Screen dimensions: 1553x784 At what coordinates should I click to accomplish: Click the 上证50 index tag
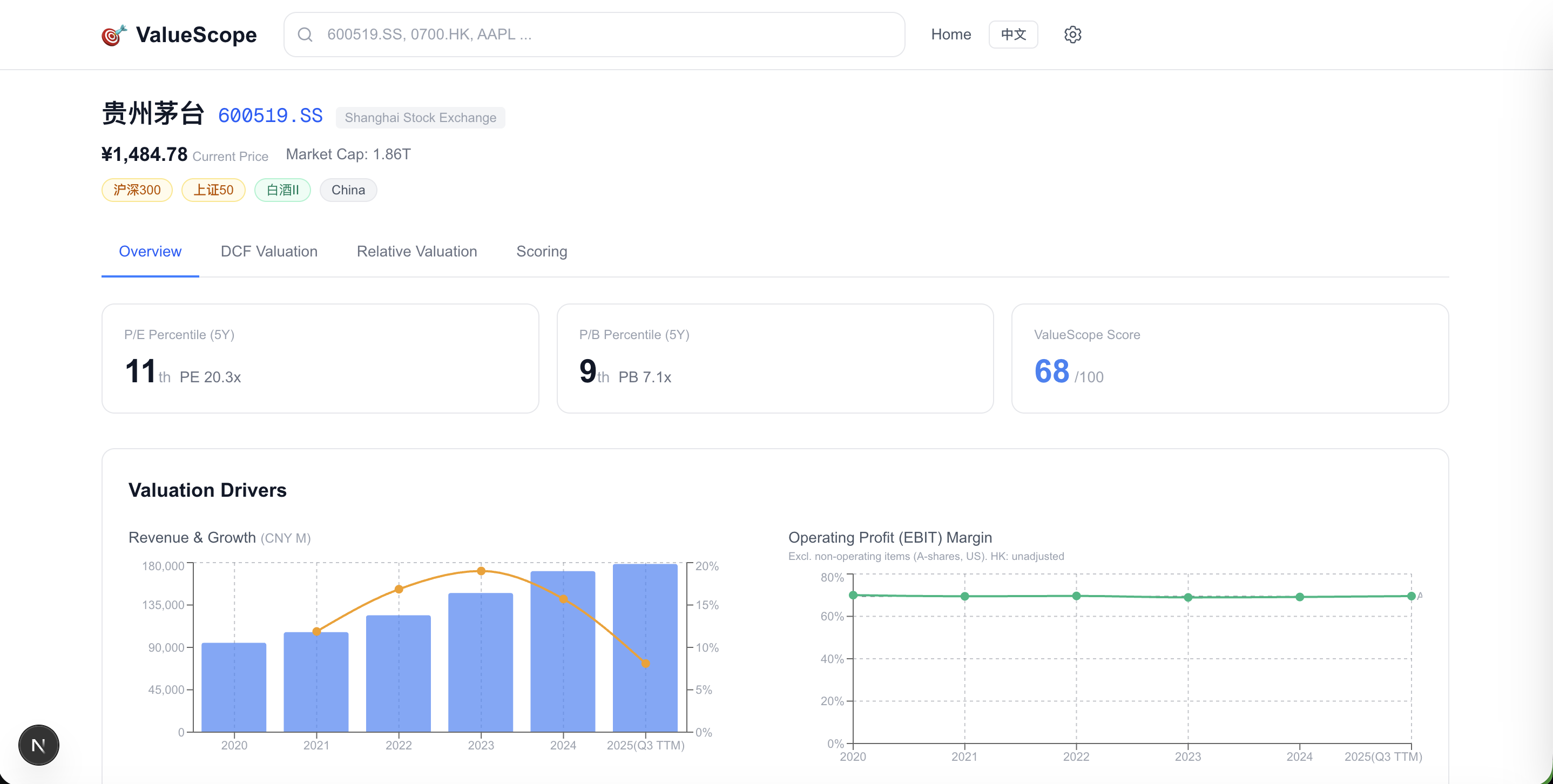213,190
